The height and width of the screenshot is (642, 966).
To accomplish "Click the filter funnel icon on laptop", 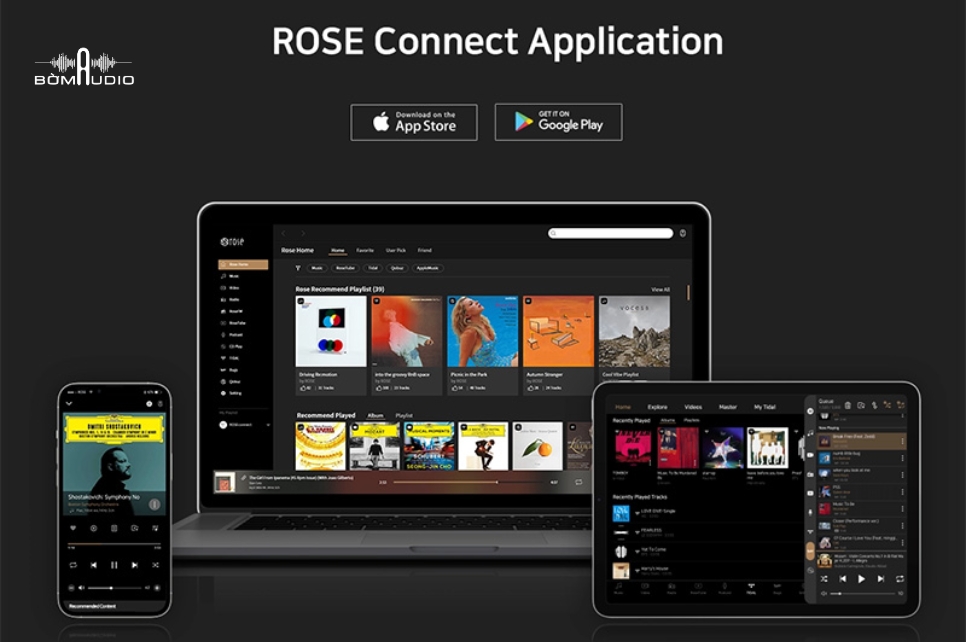I will click(298, 268).
